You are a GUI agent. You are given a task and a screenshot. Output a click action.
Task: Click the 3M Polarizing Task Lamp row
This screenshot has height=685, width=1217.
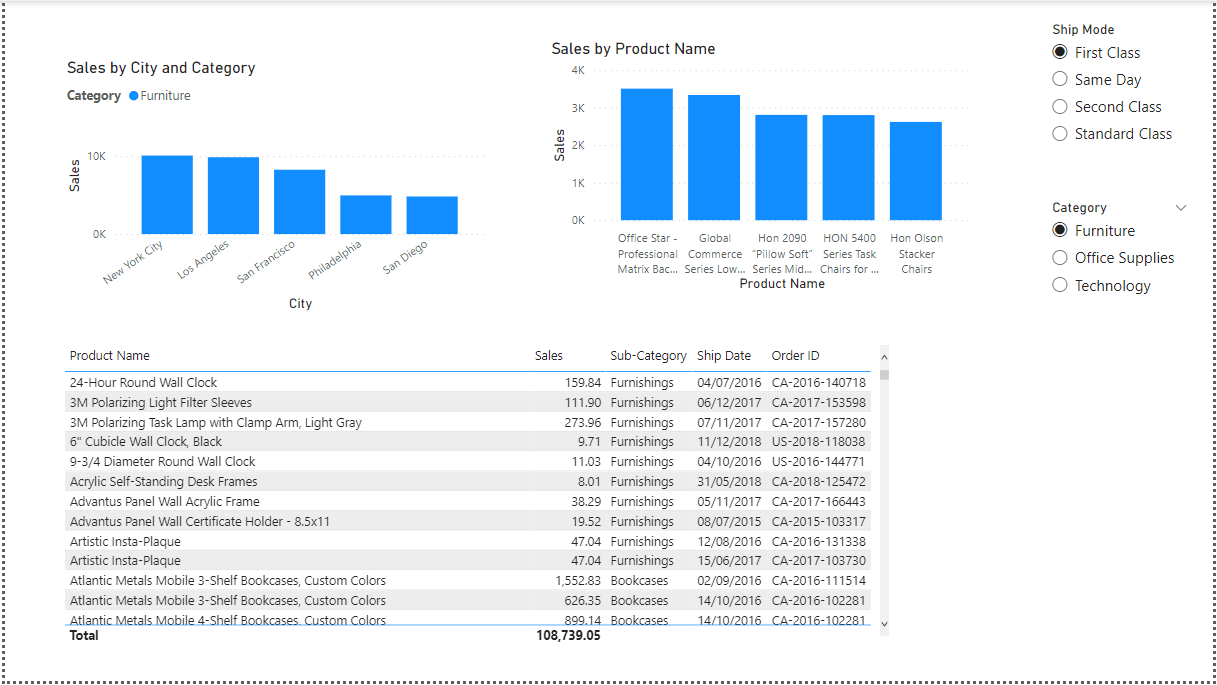click(x=467, y=422)
